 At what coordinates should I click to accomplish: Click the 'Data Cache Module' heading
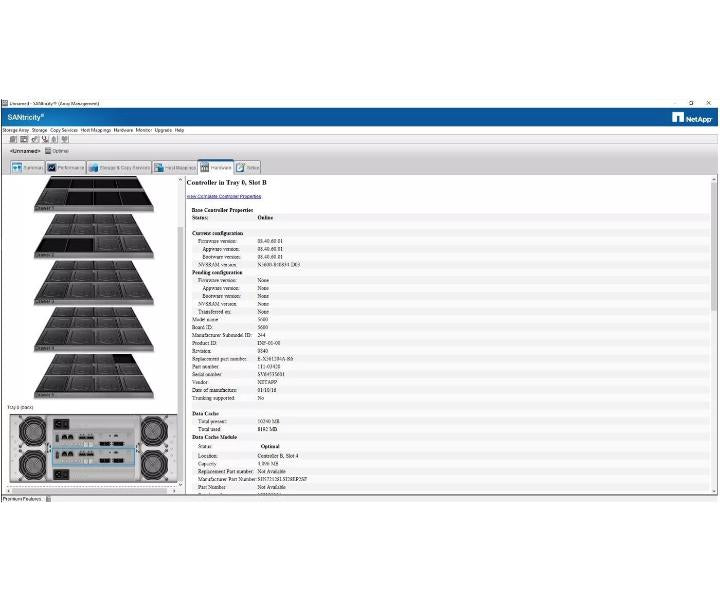click(x=214, y=437)
